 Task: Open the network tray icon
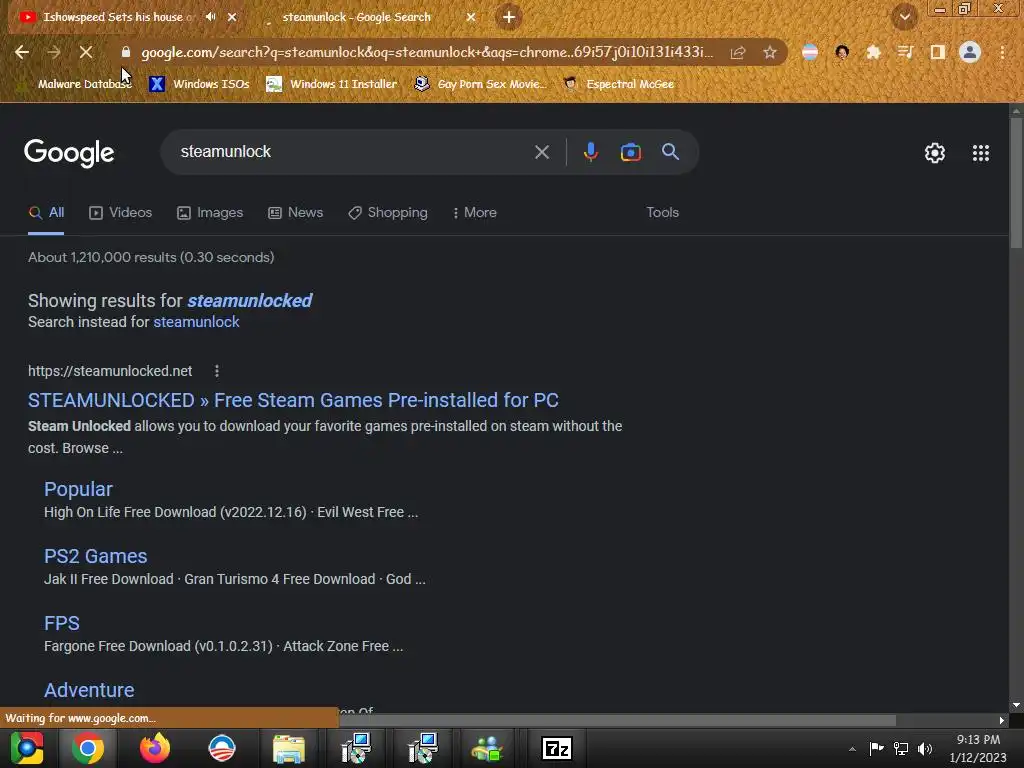click(x=901, y=749)
